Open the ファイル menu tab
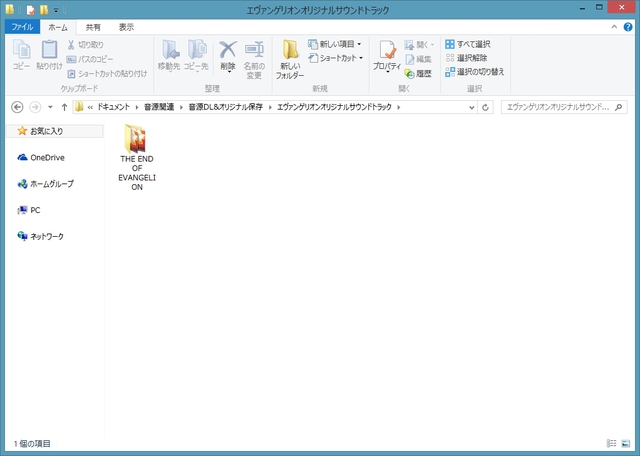The width and height of the screenshot is (640, 456). point(22,27)
